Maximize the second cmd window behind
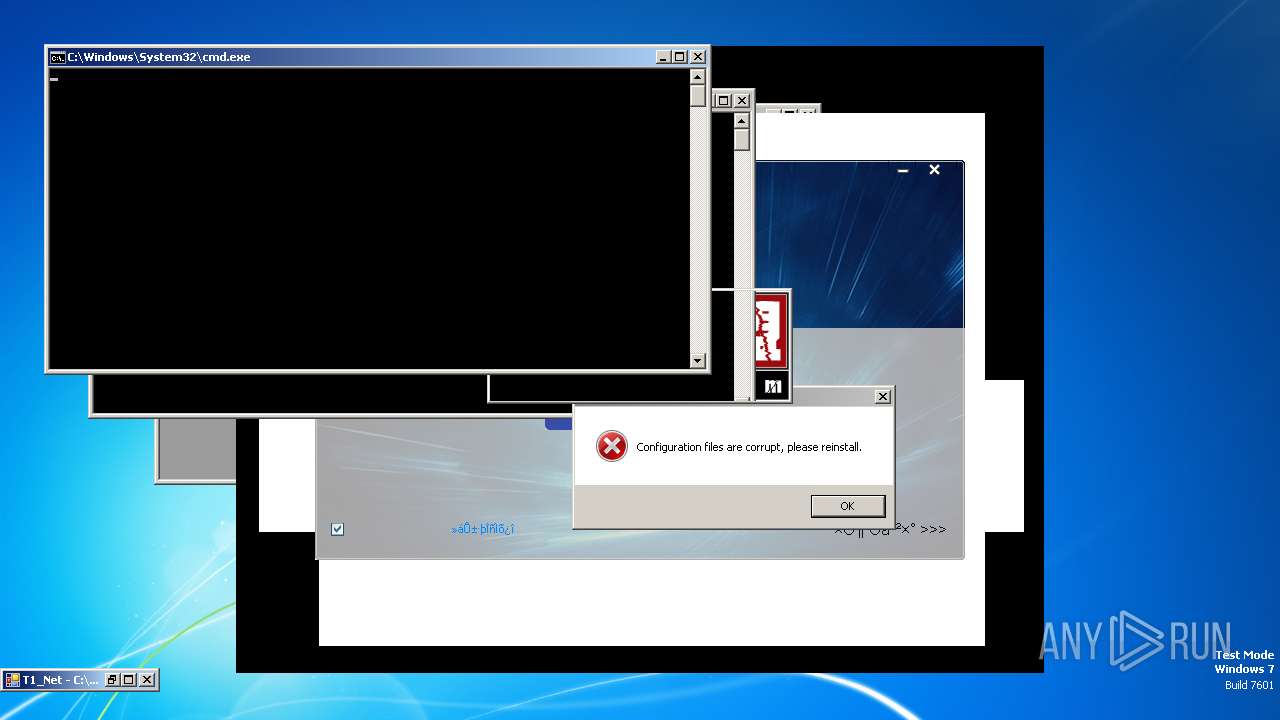Image resolution: width=1280 pixels, height=720 pixels. click(x=724, y=101)
